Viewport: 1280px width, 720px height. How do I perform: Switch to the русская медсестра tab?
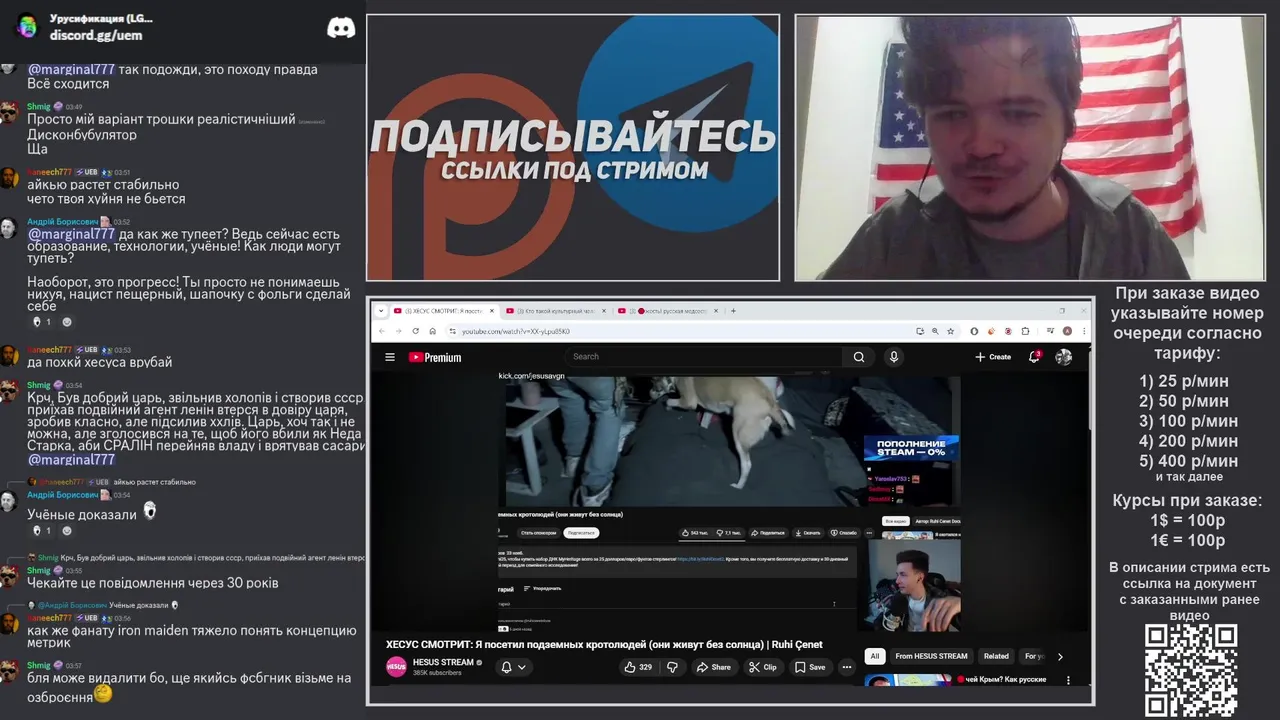point(668,311)
